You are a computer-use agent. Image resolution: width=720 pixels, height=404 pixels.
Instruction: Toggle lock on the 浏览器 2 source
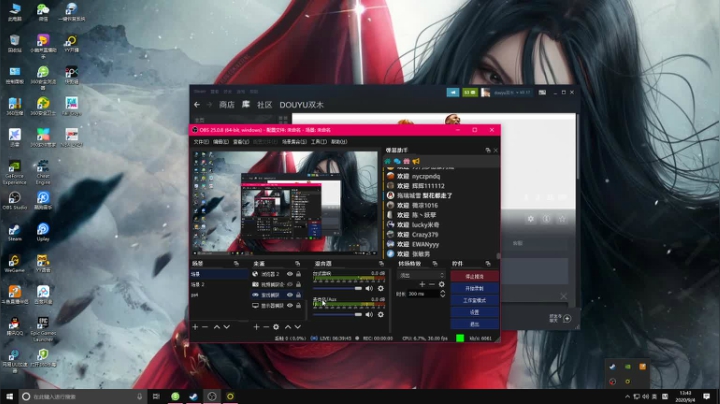click(x=298, y=274)
